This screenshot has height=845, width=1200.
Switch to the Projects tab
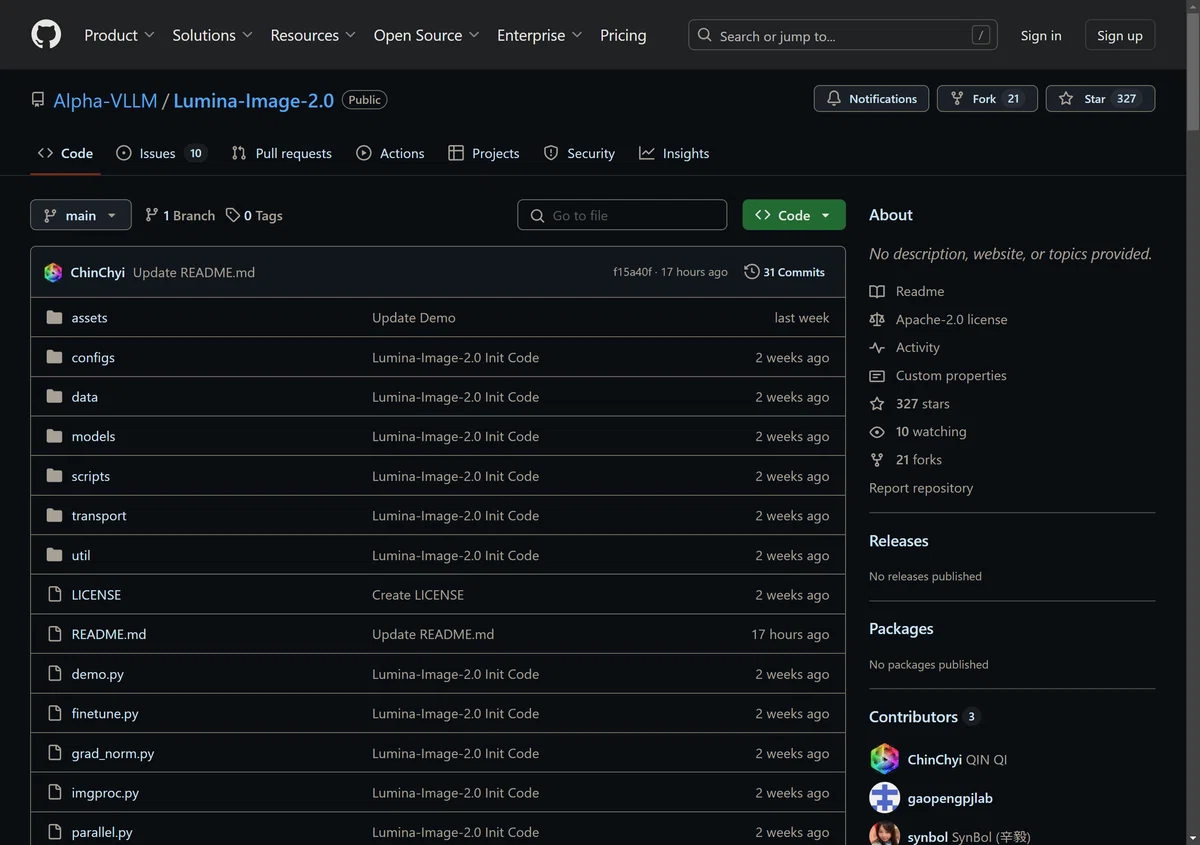tap(484, 153)
